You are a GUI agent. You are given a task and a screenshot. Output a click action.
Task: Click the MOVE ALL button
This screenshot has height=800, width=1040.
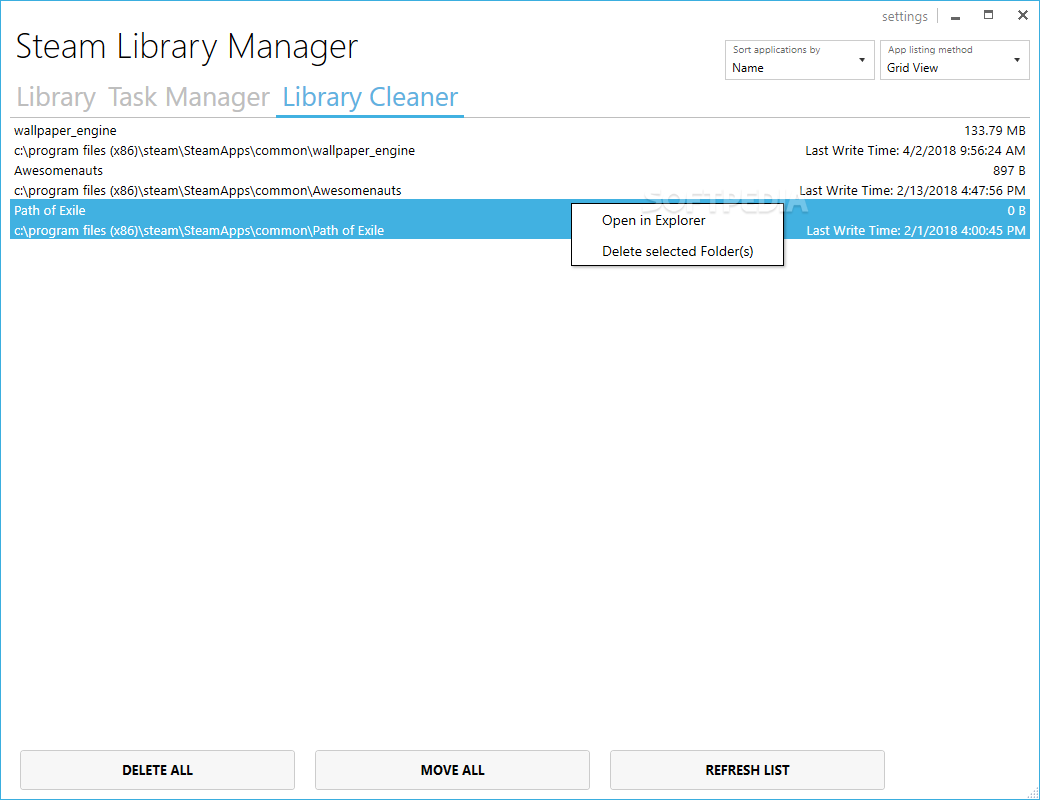click(x=452, y=770)
